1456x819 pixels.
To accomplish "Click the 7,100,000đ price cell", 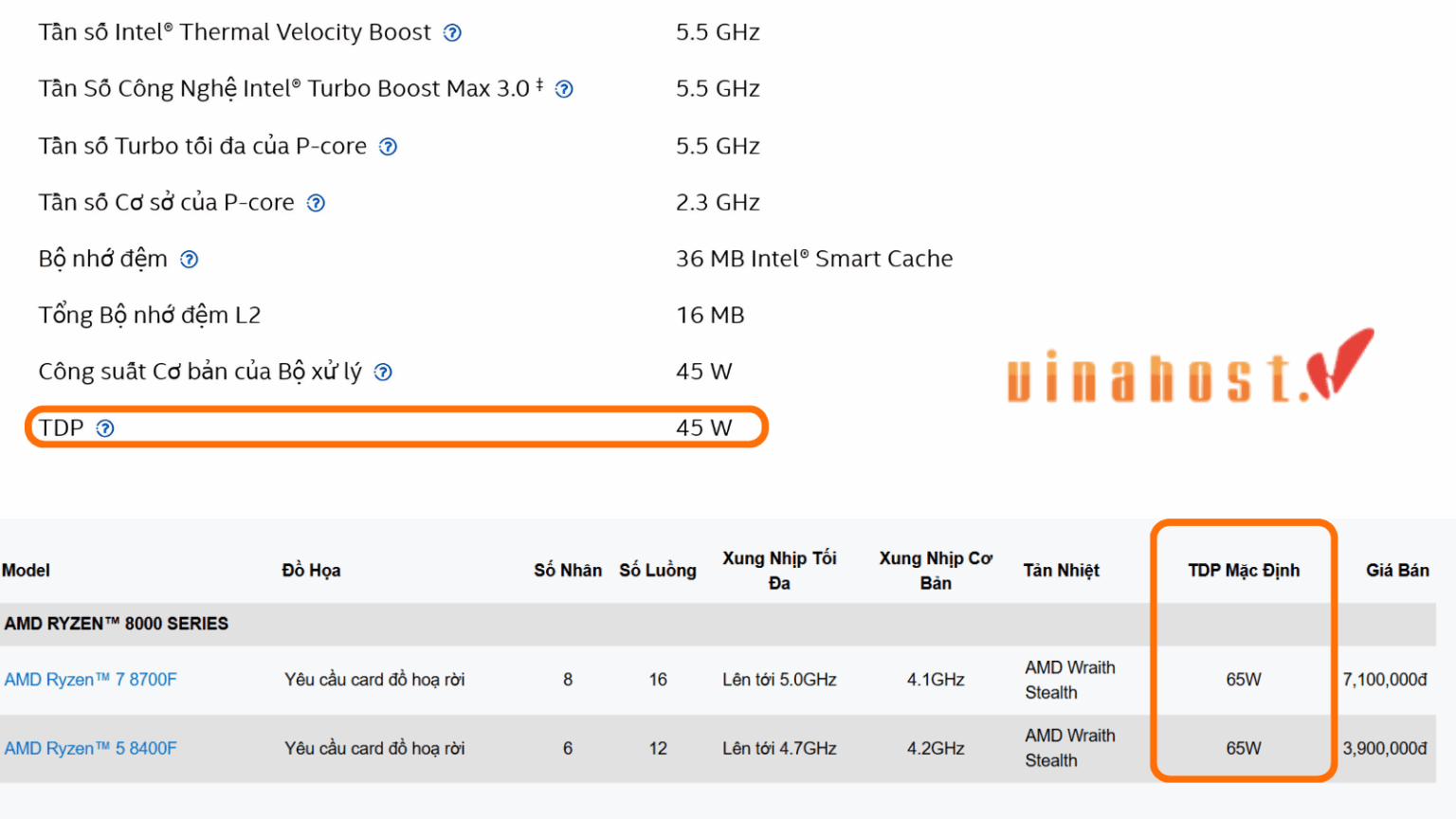I will click(x=1385, y=680).
